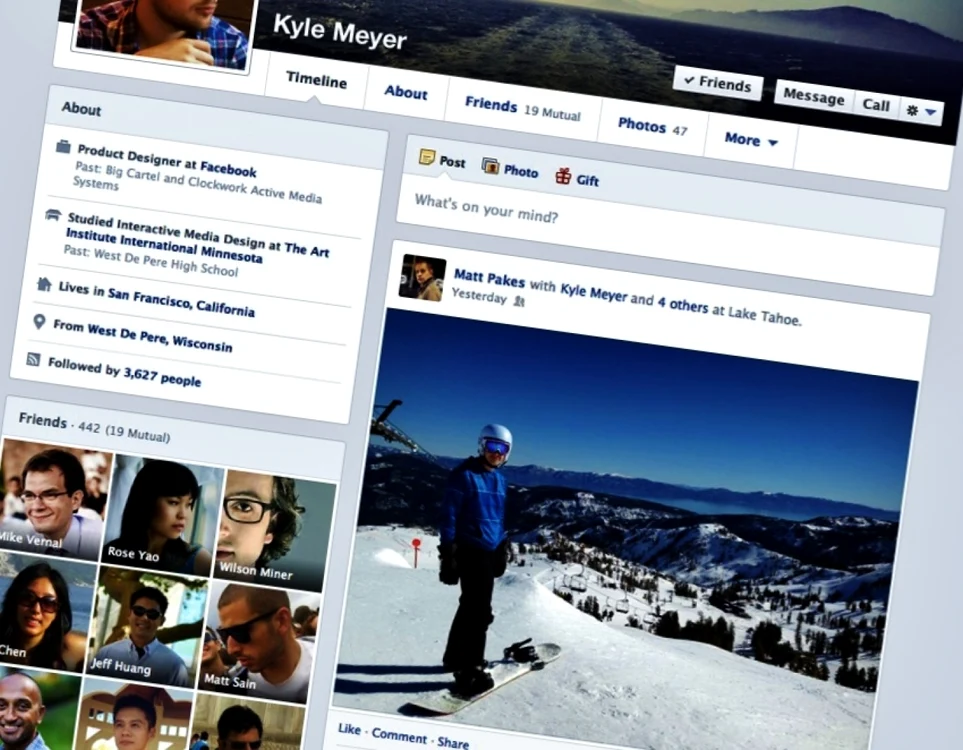
Task: Open Rose Yao friend thumbnail
Action: click(x=160, y=516)
